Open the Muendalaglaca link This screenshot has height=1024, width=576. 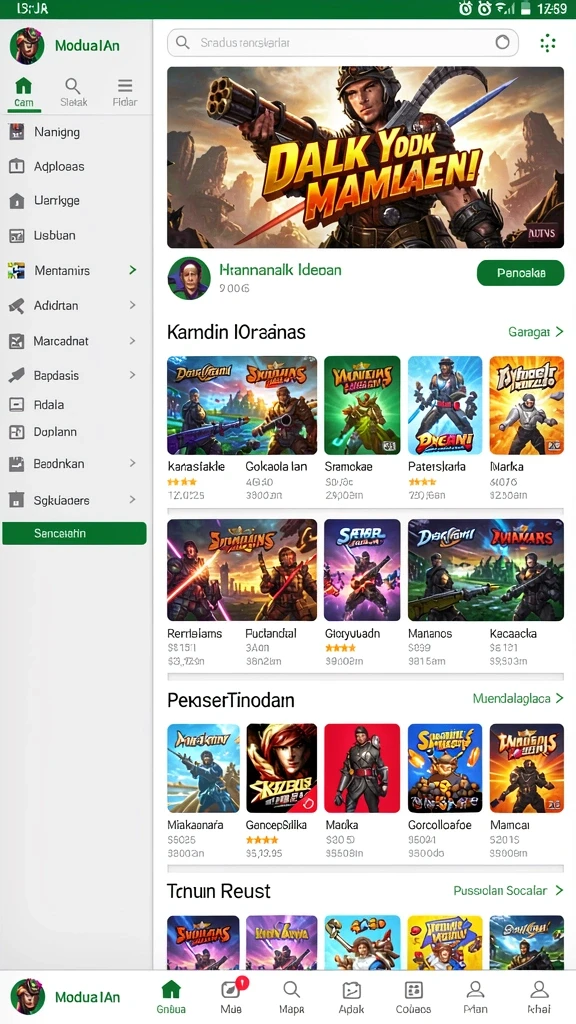(518, 698)
